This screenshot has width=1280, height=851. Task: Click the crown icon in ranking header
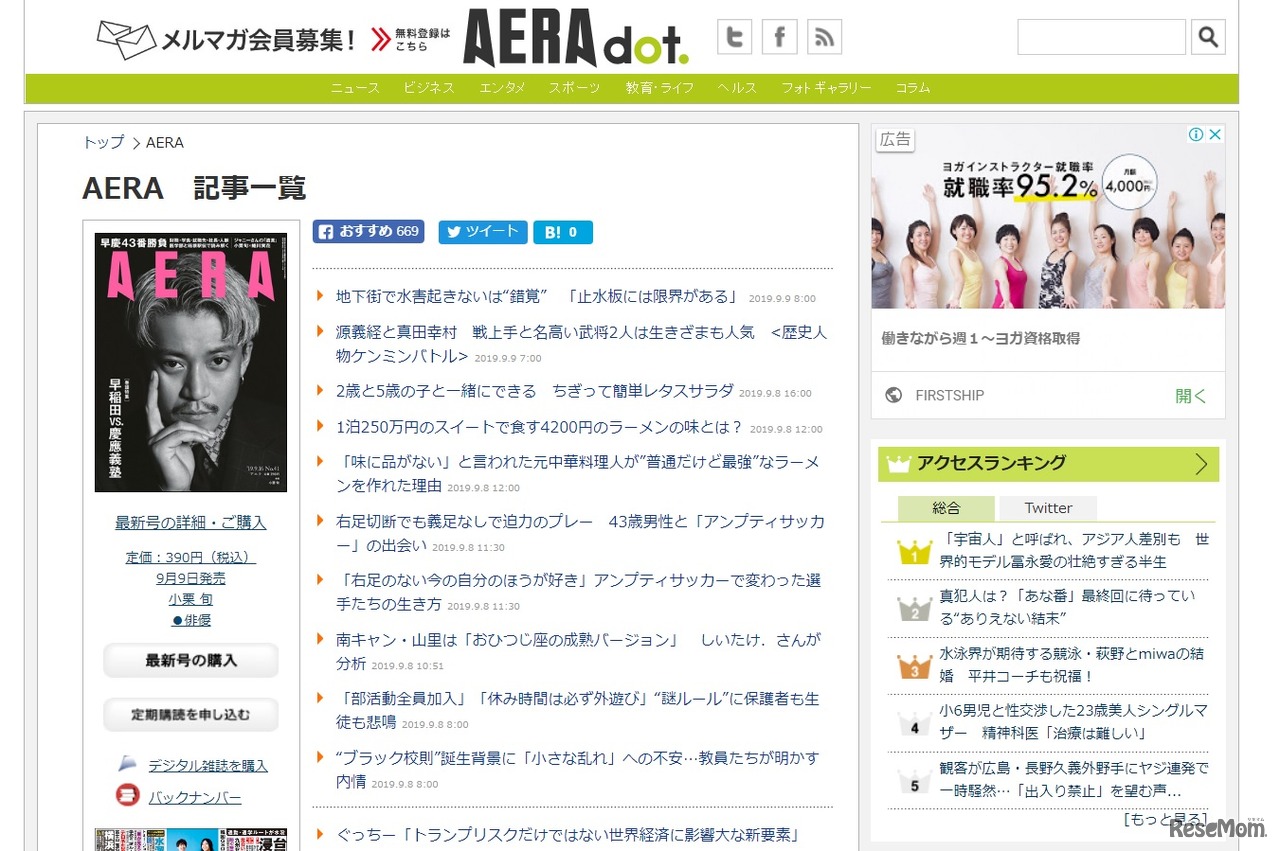(898, 463)
